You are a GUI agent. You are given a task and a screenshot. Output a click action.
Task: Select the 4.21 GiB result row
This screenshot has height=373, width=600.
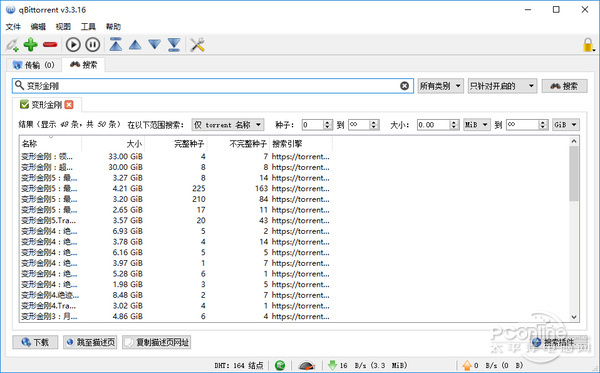pyautogui.click(x=176, y=189)
